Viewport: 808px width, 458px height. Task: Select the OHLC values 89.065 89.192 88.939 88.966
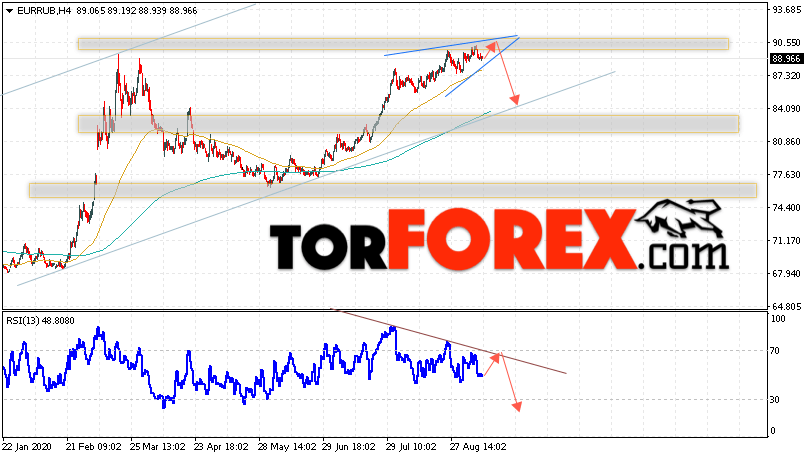point(137,11)
